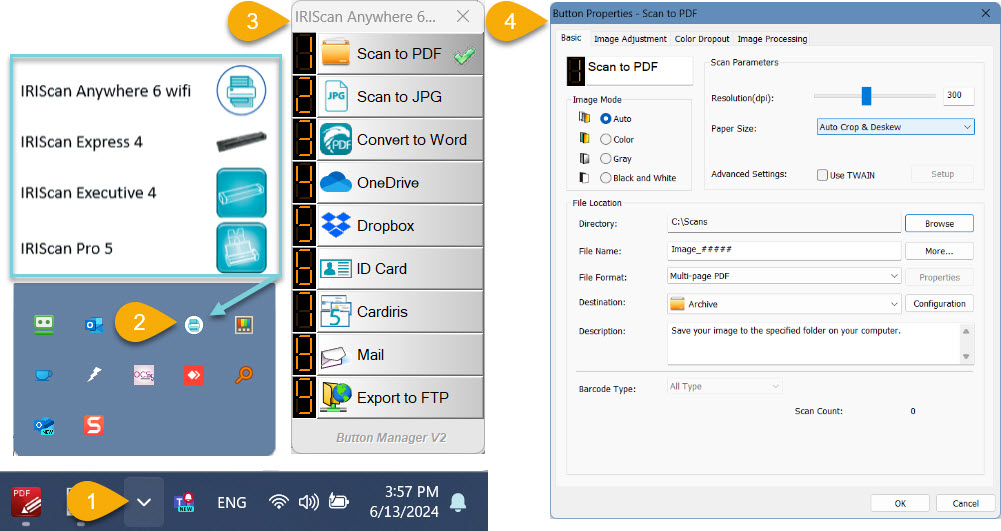Switch to the Color Dropout tab
The width and height of the screenshot is (1001, 531).
(702, 39)
